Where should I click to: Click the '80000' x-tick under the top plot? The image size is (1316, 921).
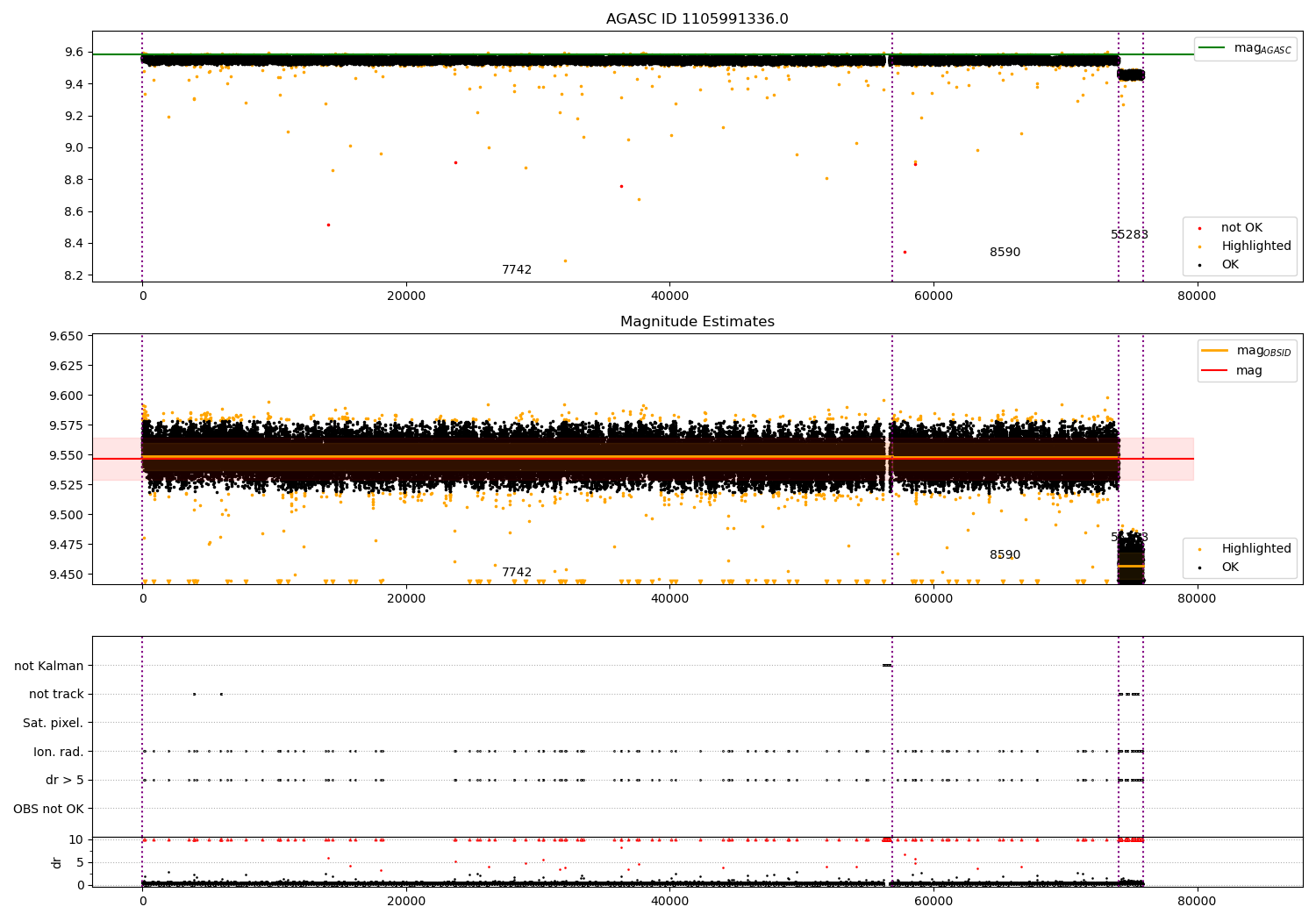coord(1197,296)
